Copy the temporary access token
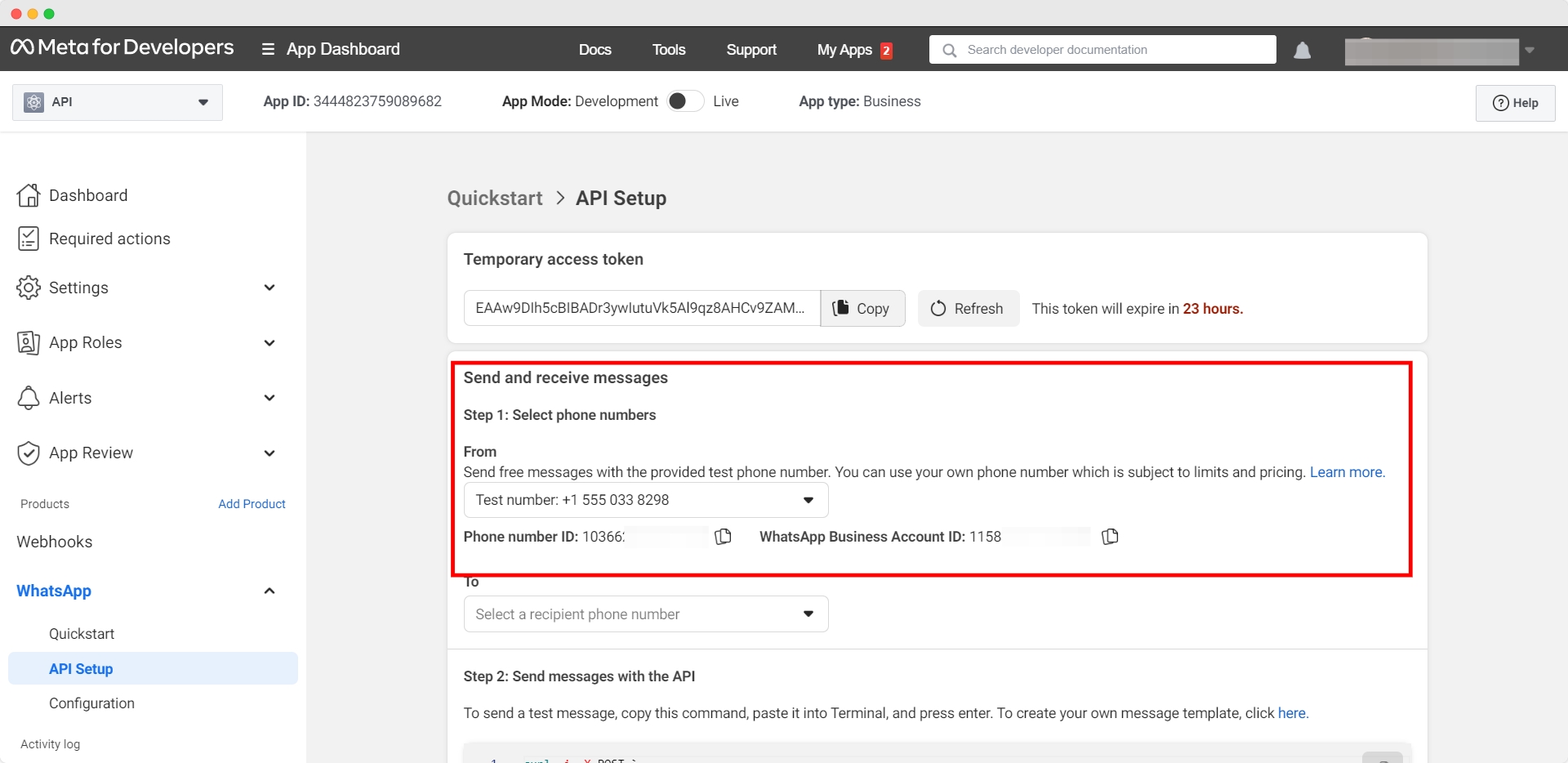The height and width of the screenshot is (763, 1568). (x=862, y=308)
